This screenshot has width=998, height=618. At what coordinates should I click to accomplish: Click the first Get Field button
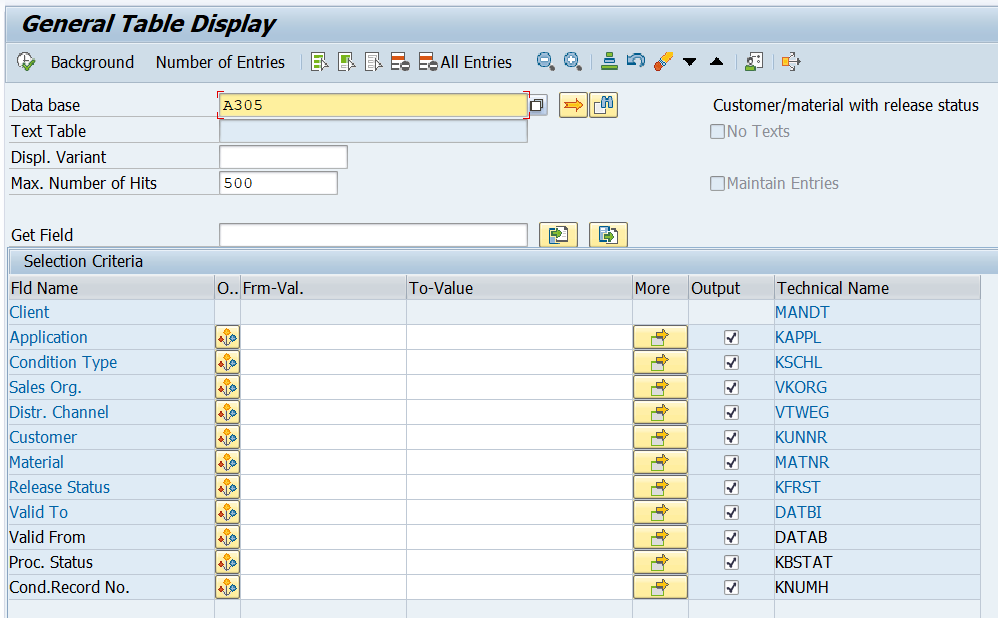[x=558, y=235]
